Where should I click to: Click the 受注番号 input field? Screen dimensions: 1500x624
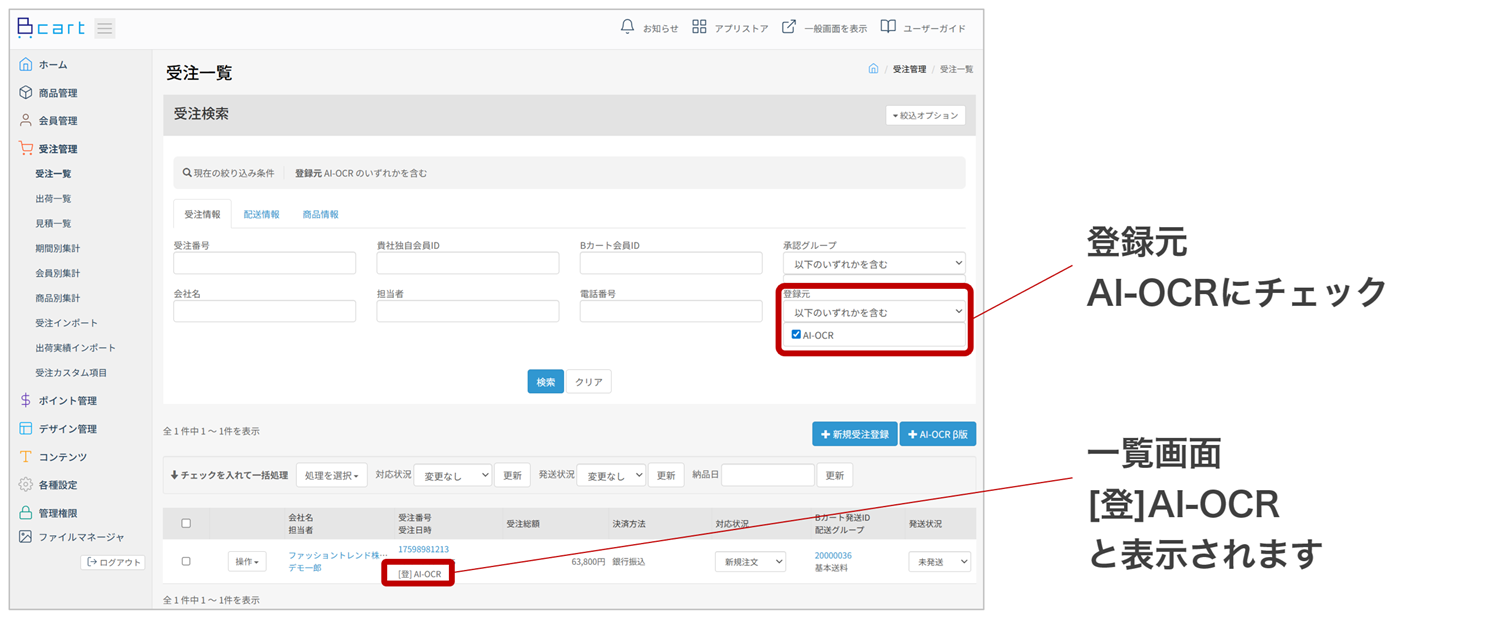pyautogui.click(x=264, y=263)
